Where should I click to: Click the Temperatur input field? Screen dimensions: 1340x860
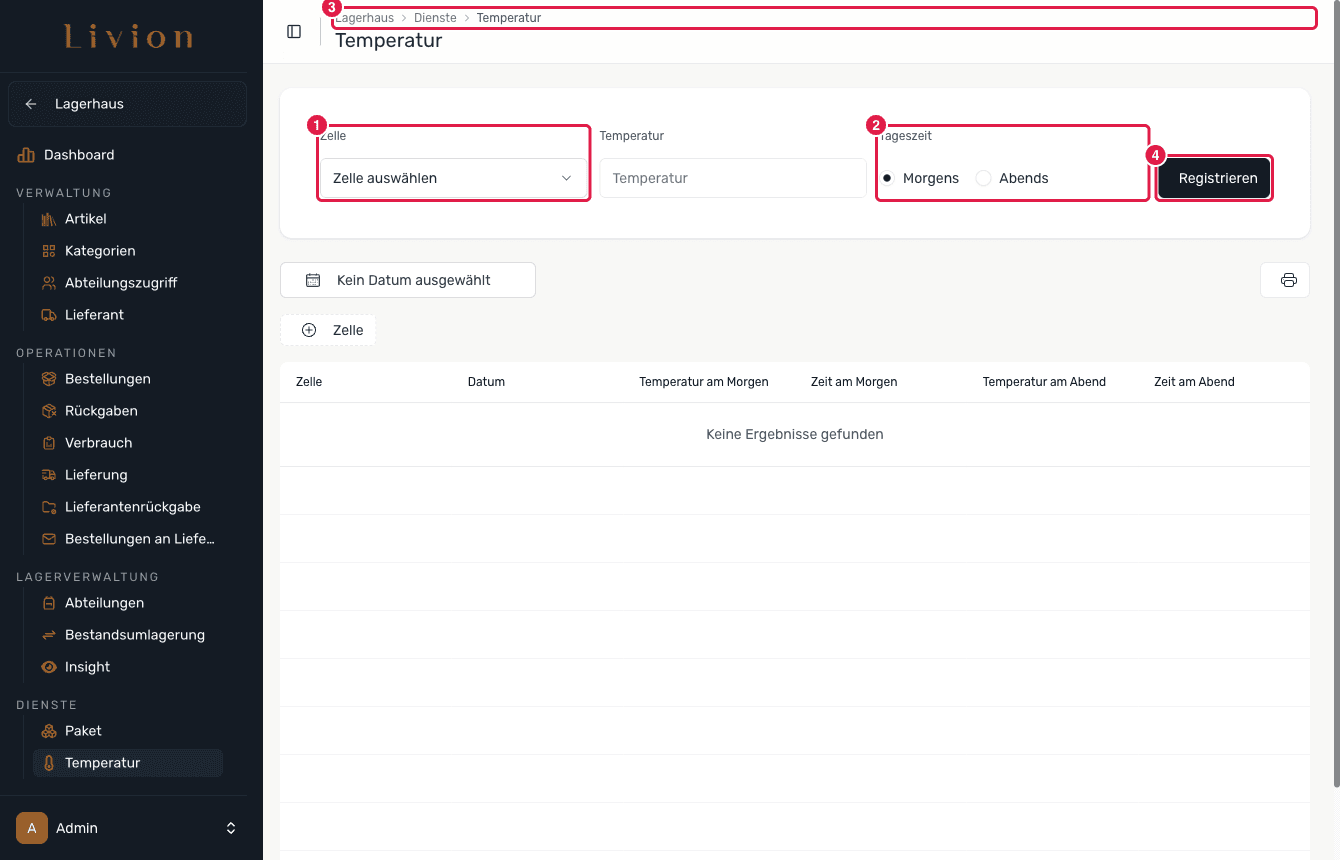coord(733,178)
